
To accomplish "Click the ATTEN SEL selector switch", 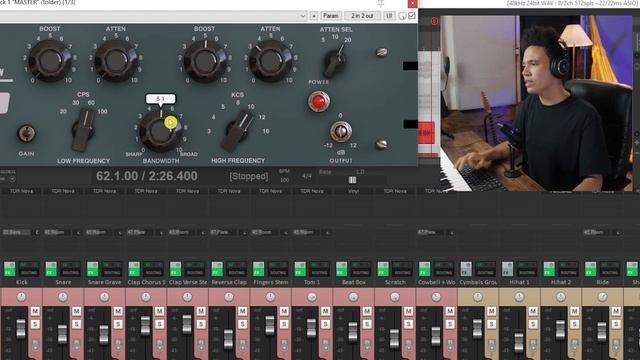I will [x=335, y=60].
